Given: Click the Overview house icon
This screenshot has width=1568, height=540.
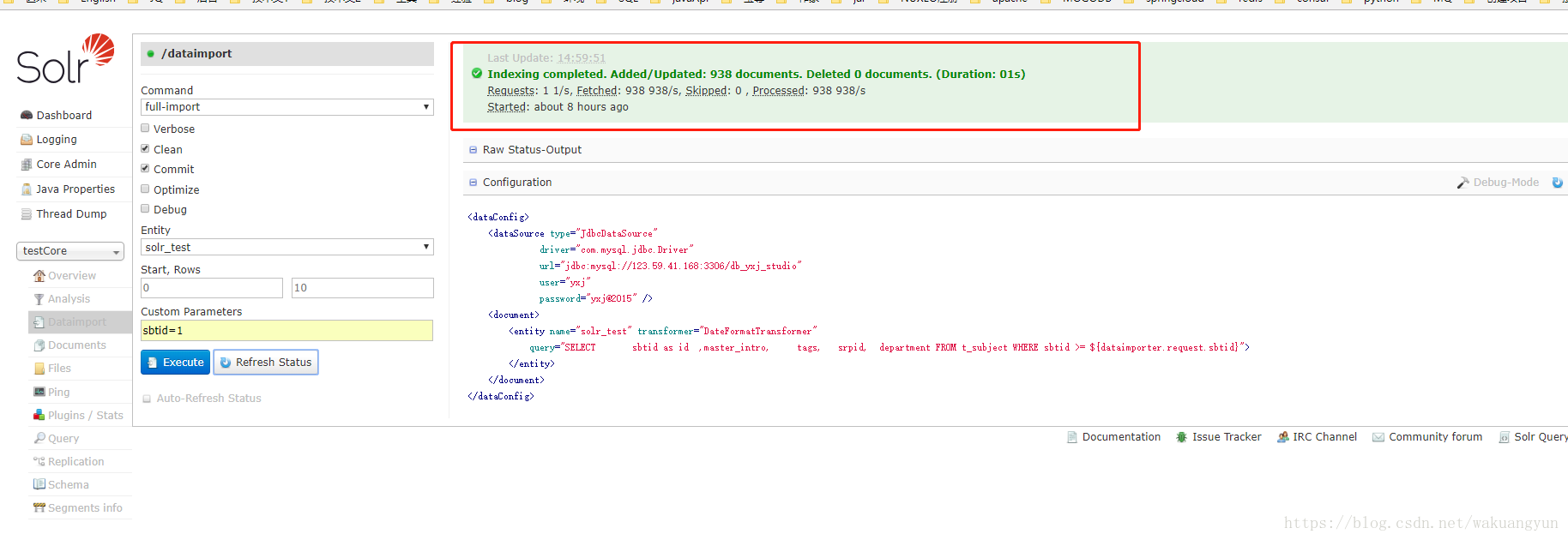Looking at the screenshot, I should coord(39,276).
